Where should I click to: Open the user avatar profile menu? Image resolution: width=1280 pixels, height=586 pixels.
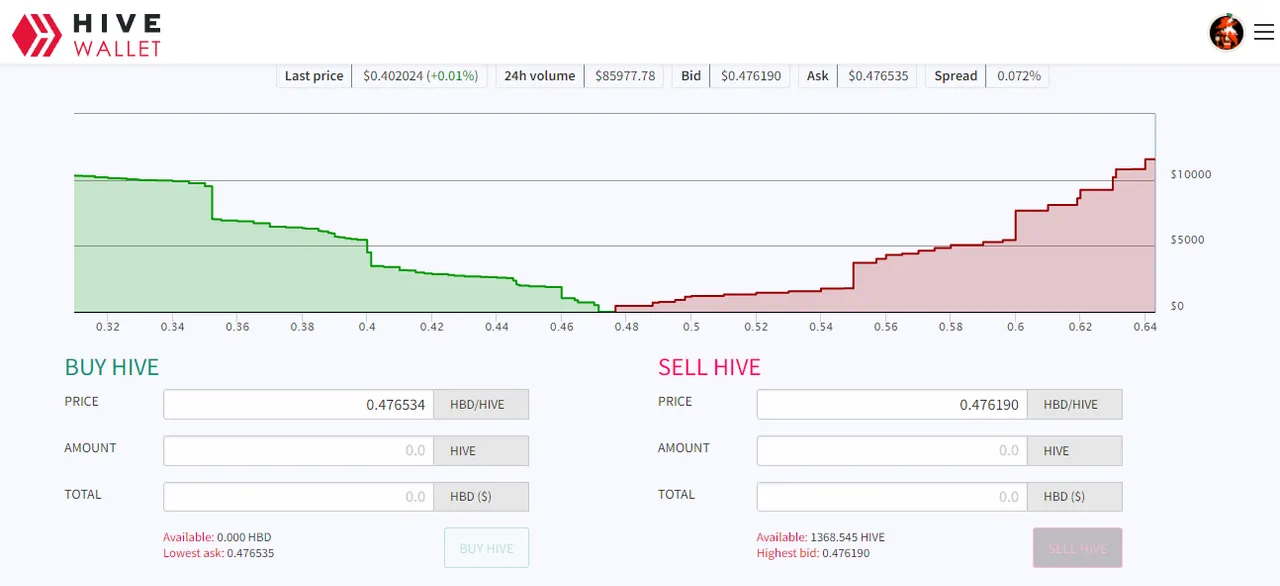1226,33
